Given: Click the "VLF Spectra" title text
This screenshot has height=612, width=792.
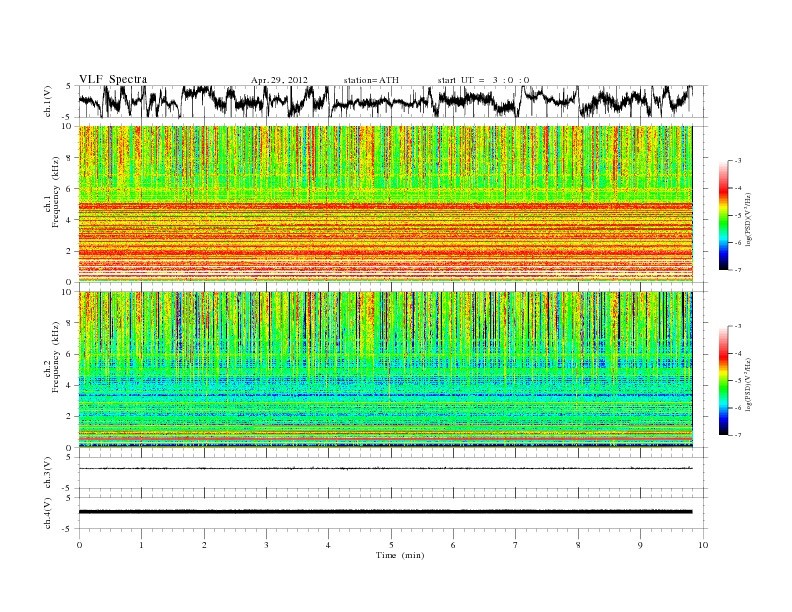Looking at the screenshot, I should pos(113,79).
